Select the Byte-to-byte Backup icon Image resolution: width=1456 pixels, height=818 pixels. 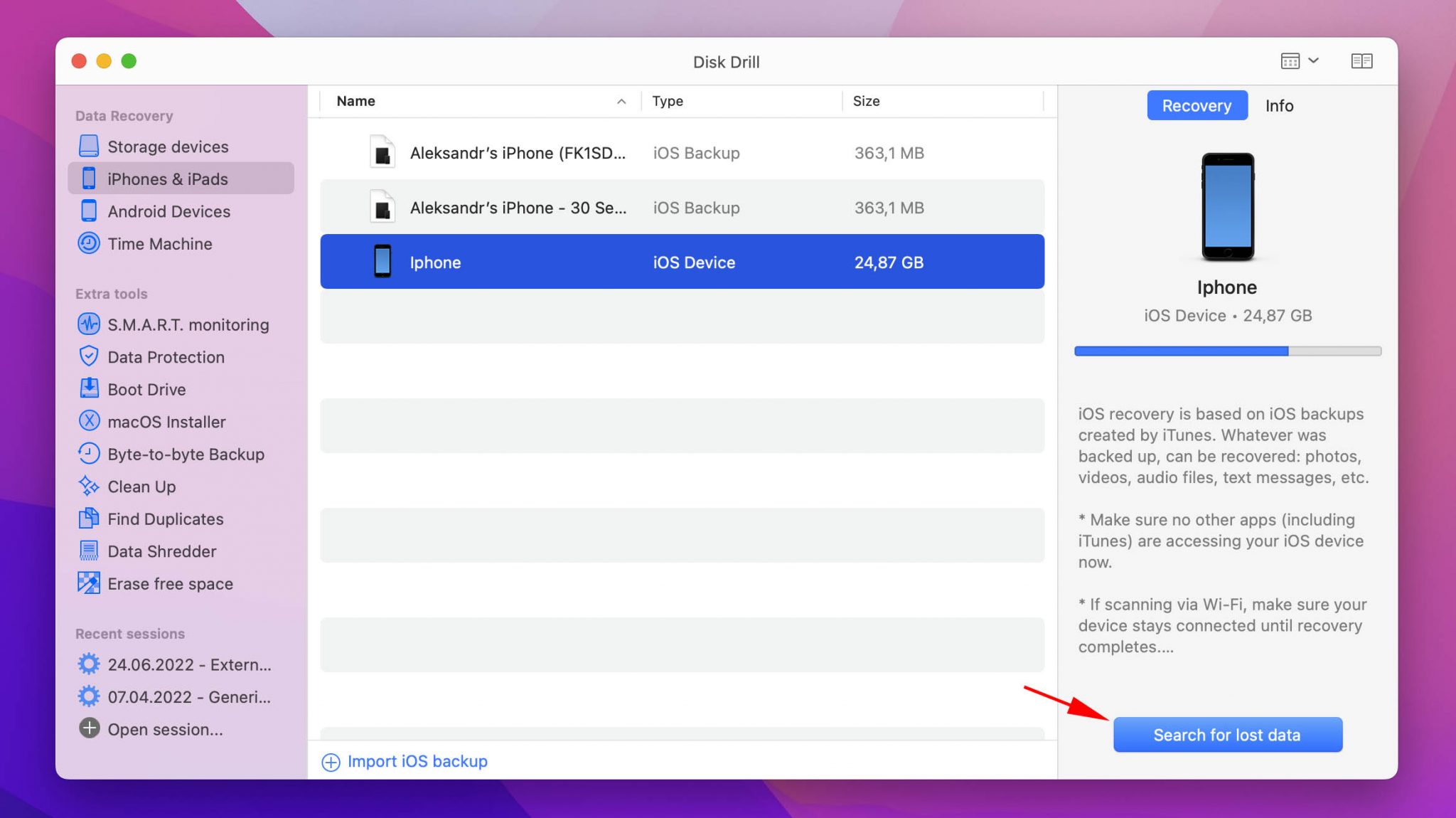[88, 454]
